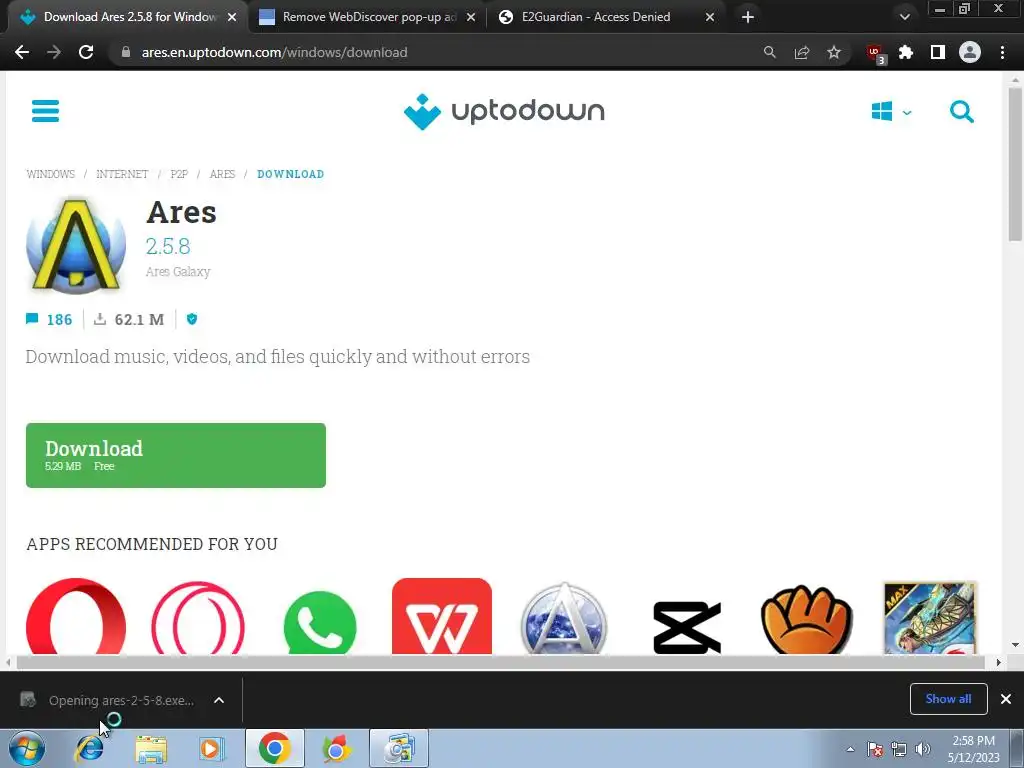The width and height of the screenshot is (1024, 768).
Task: Open the Opera recommended app icon
Action: [76, 616]
